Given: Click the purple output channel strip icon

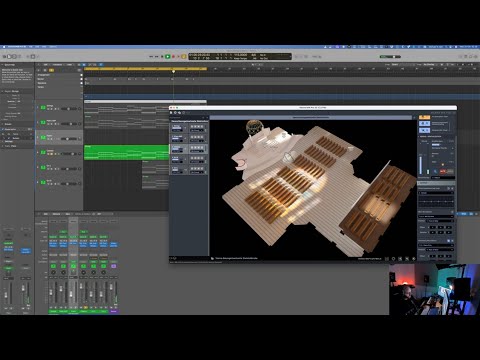Looking at the screenshot, I should pos(113,266).
